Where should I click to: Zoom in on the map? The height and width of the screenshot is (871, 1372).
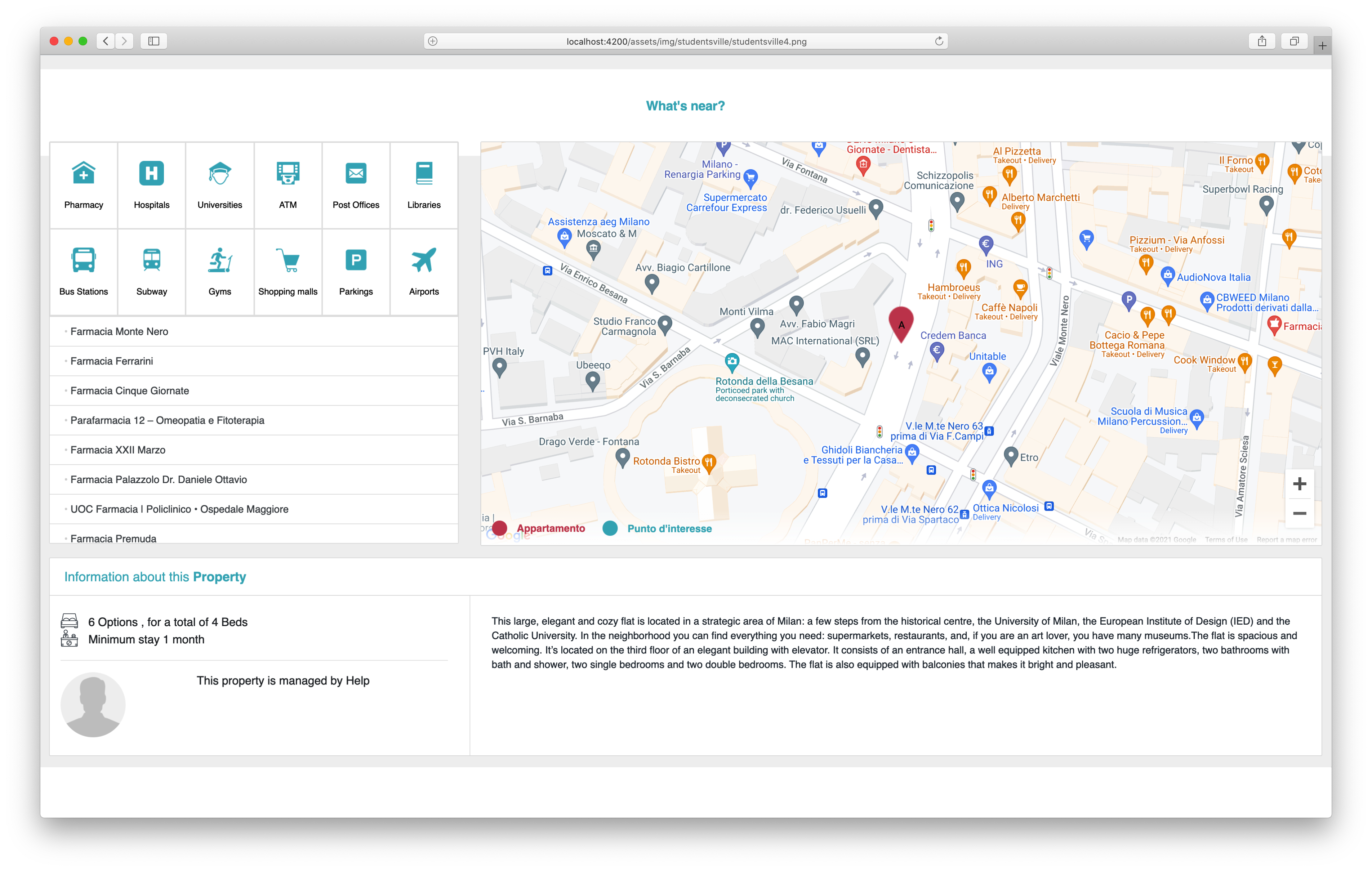pos(1300,484)
